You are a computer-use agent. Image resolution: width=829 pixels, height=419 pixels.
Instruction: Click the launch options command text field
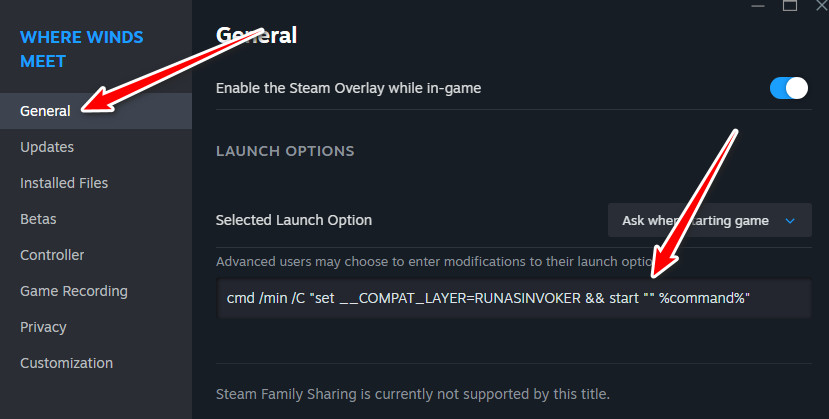click(514, 298)
